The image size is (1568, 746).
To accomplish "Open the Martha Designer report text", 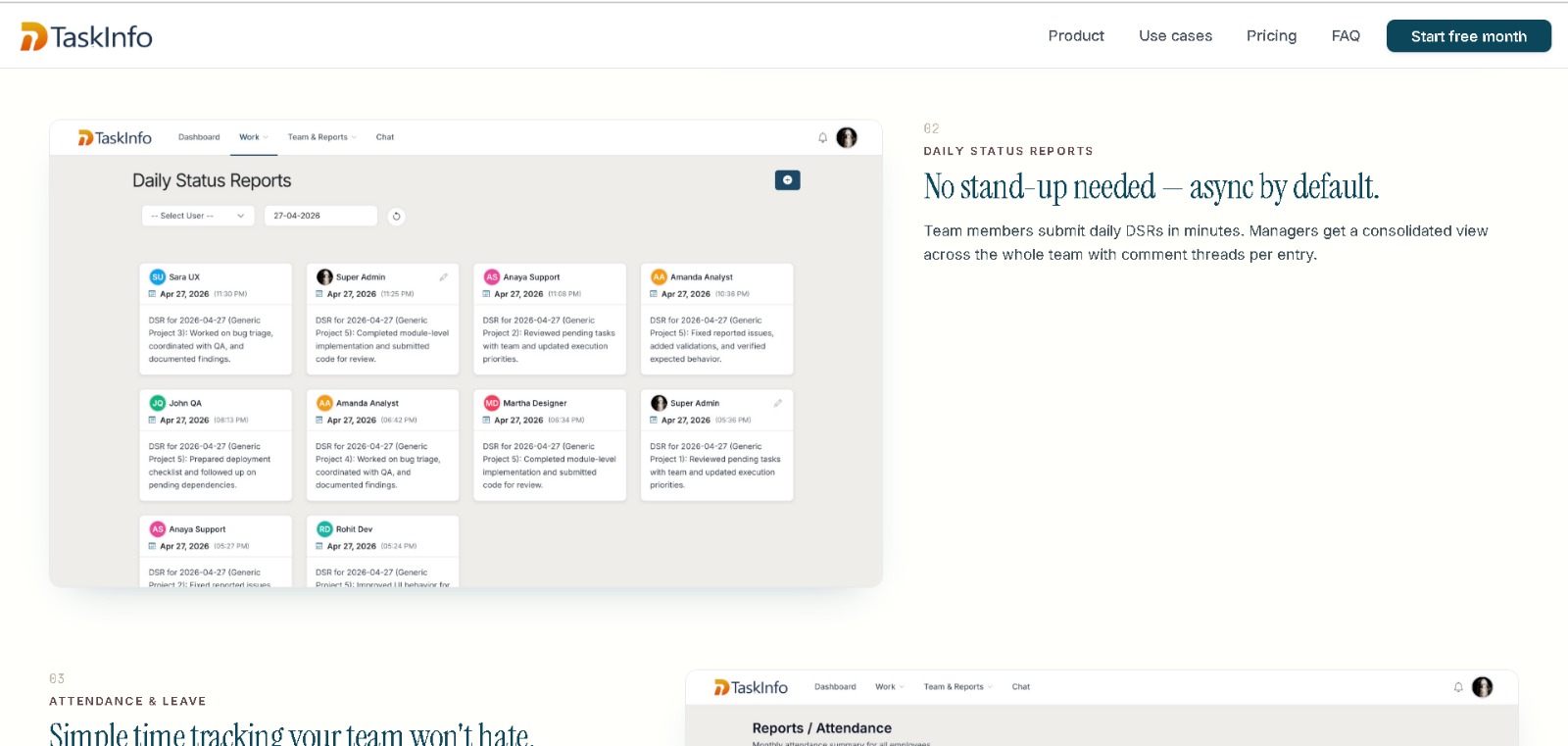I will [x=549, y=466].
